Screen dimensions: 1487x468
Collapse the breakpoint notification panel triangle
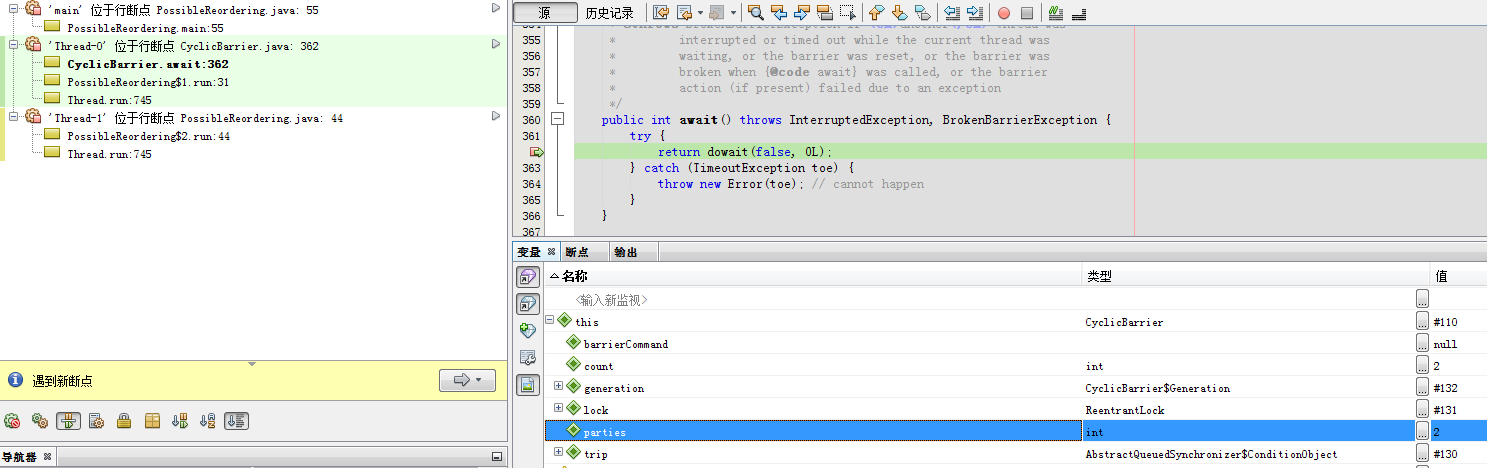252,364
